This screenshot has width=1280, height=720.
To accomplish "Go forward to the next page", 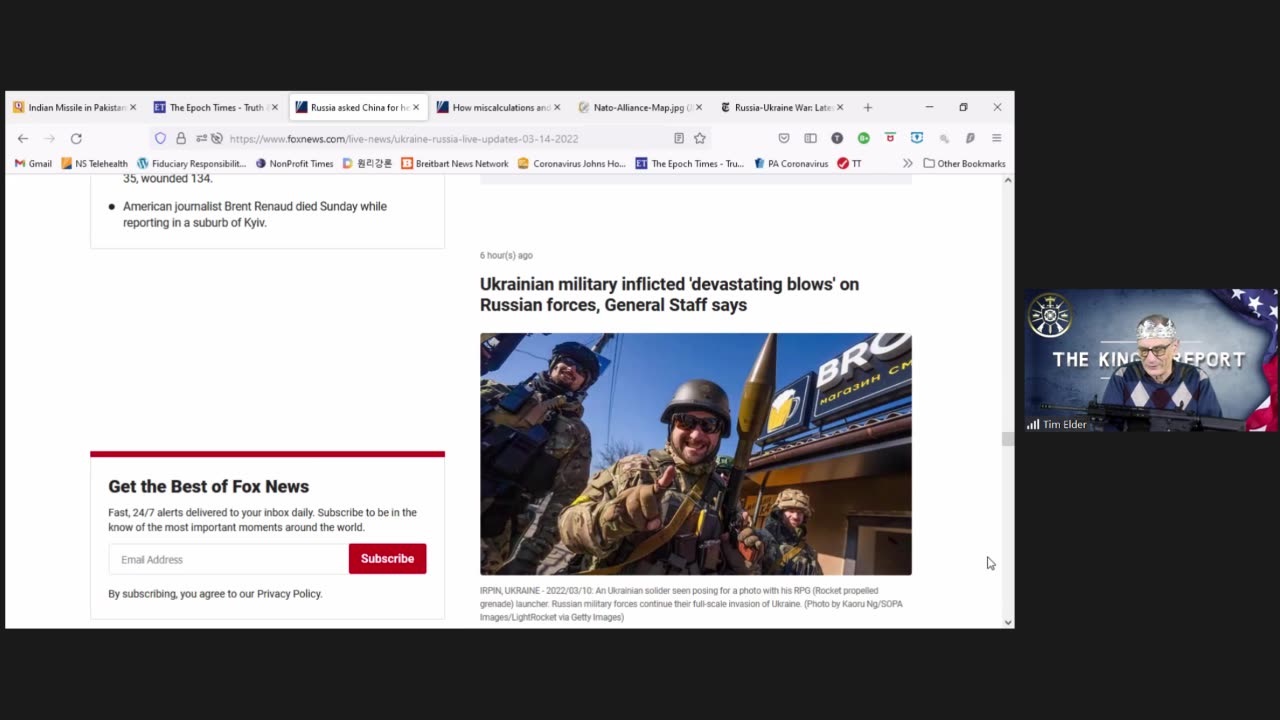I will [49, 138].
